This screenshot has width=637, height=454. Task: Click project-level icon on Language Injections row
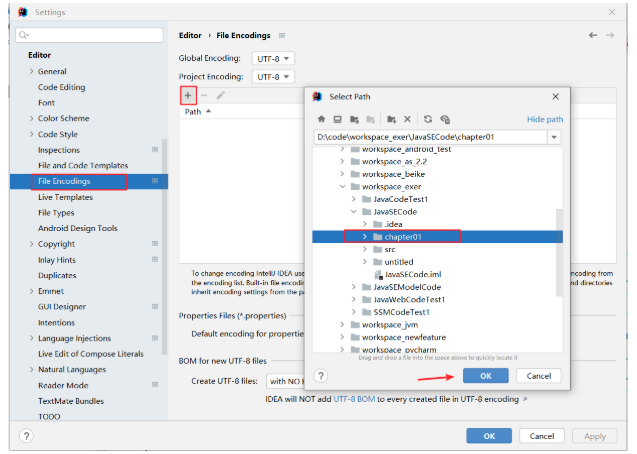155,338
